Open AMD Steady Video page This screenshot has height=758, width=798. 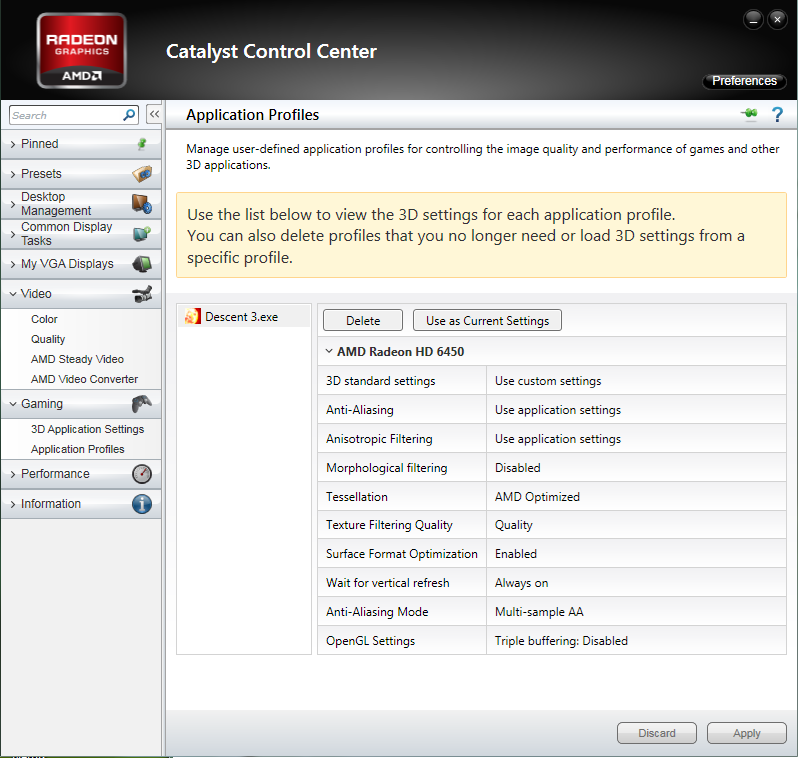click(x=77, y=359)
